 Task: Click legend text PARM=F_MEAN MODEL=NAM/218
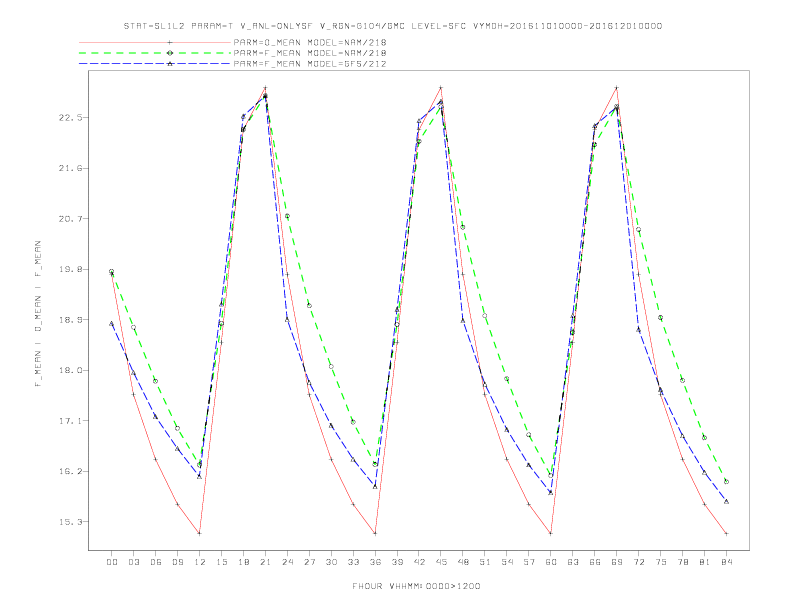310,53
